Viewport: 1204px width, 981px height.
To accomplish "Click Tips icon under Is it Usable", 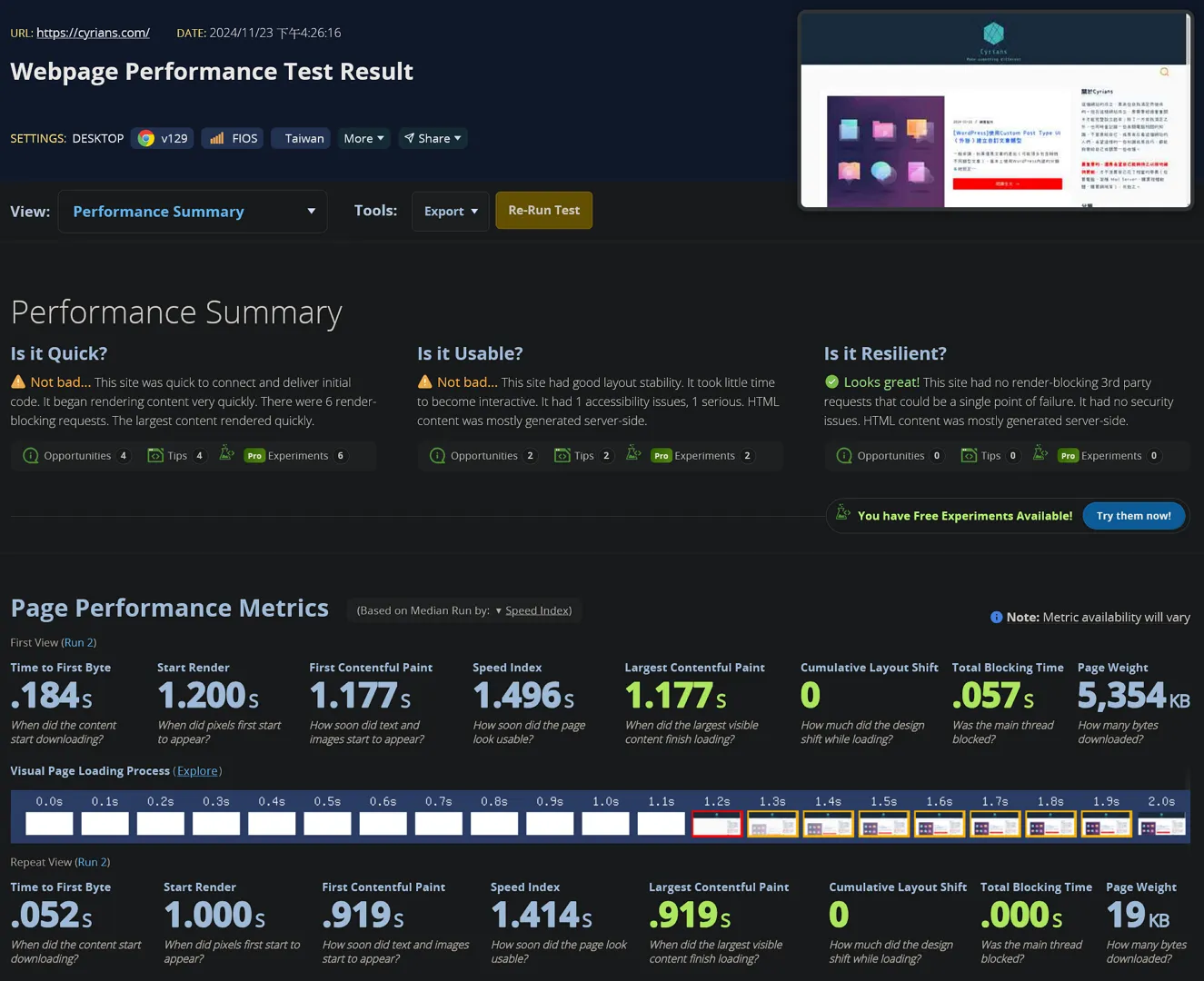I will [x=562, y=456].
